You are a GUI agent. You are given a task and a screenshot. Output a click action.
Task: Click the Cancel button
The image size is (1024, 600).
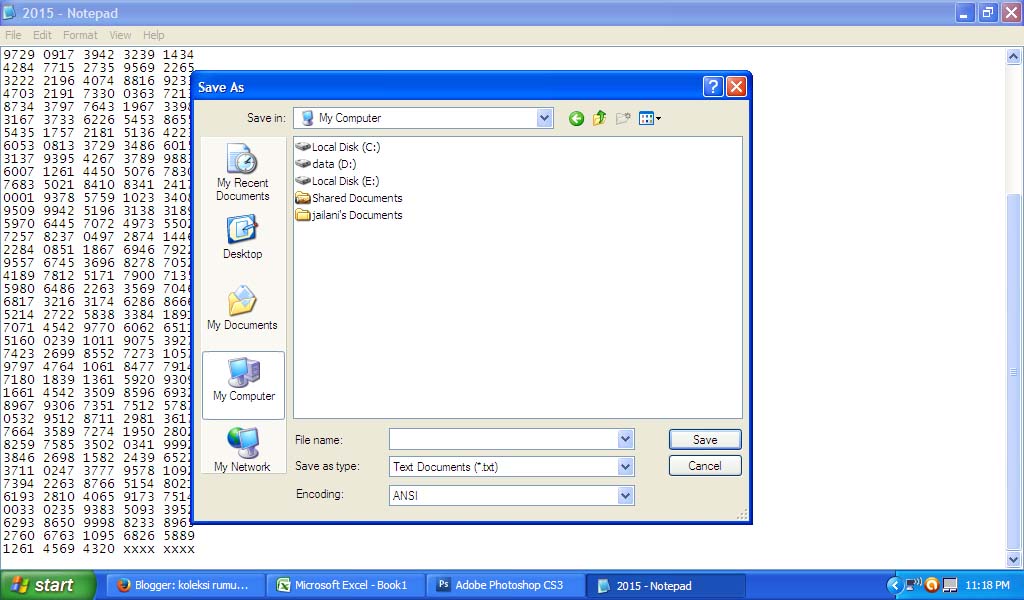pyautogui.click(x=705, y=466)
